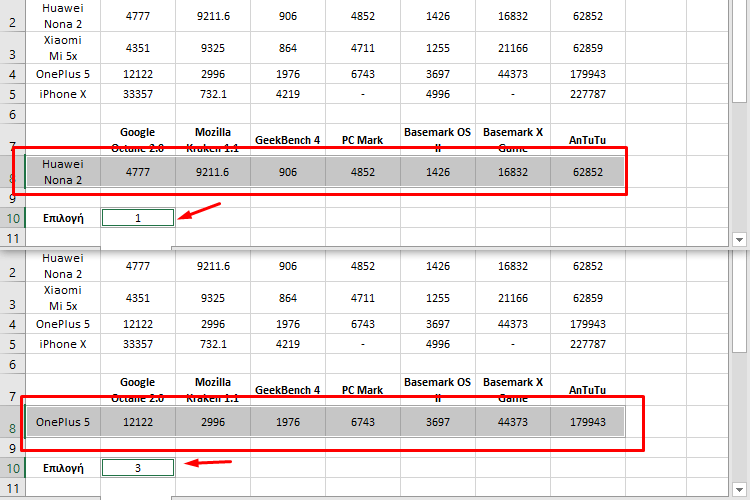
Task: Click 4219 in the lower sheet's iPhone X row
Action: (x=288, y=344)
